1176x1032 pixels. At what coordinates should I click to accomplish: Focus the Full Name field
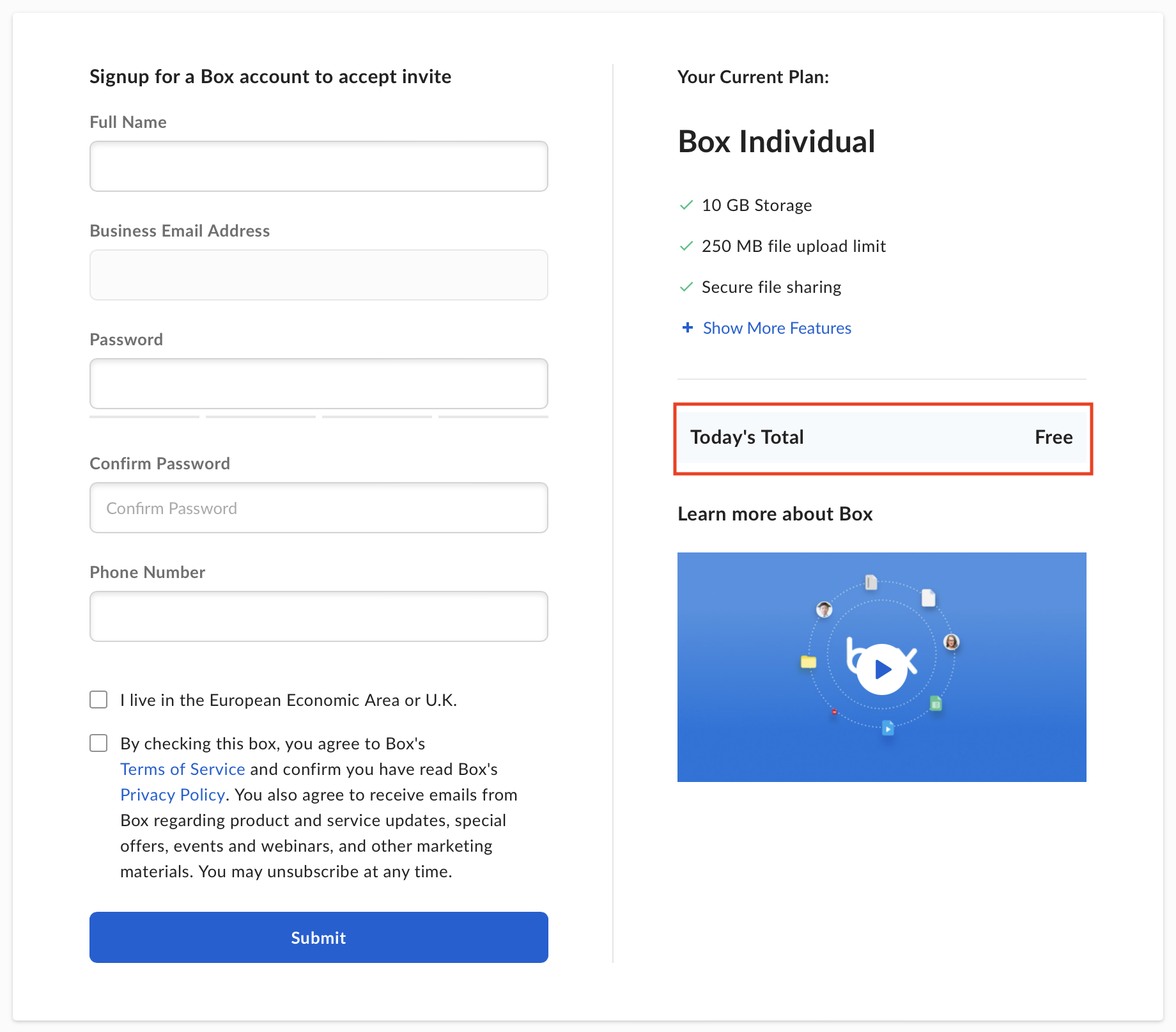point(319,166)
